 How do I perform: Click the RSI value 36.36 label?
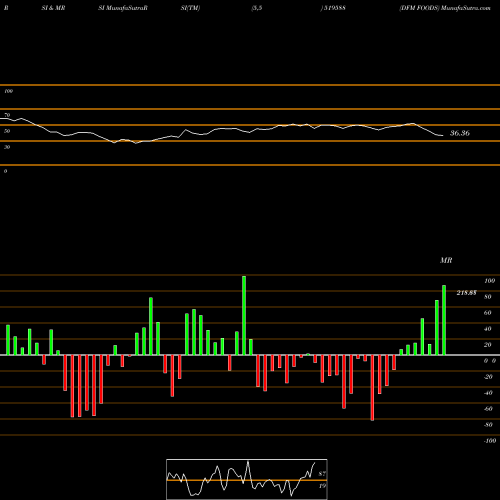(x=460, y=133)
